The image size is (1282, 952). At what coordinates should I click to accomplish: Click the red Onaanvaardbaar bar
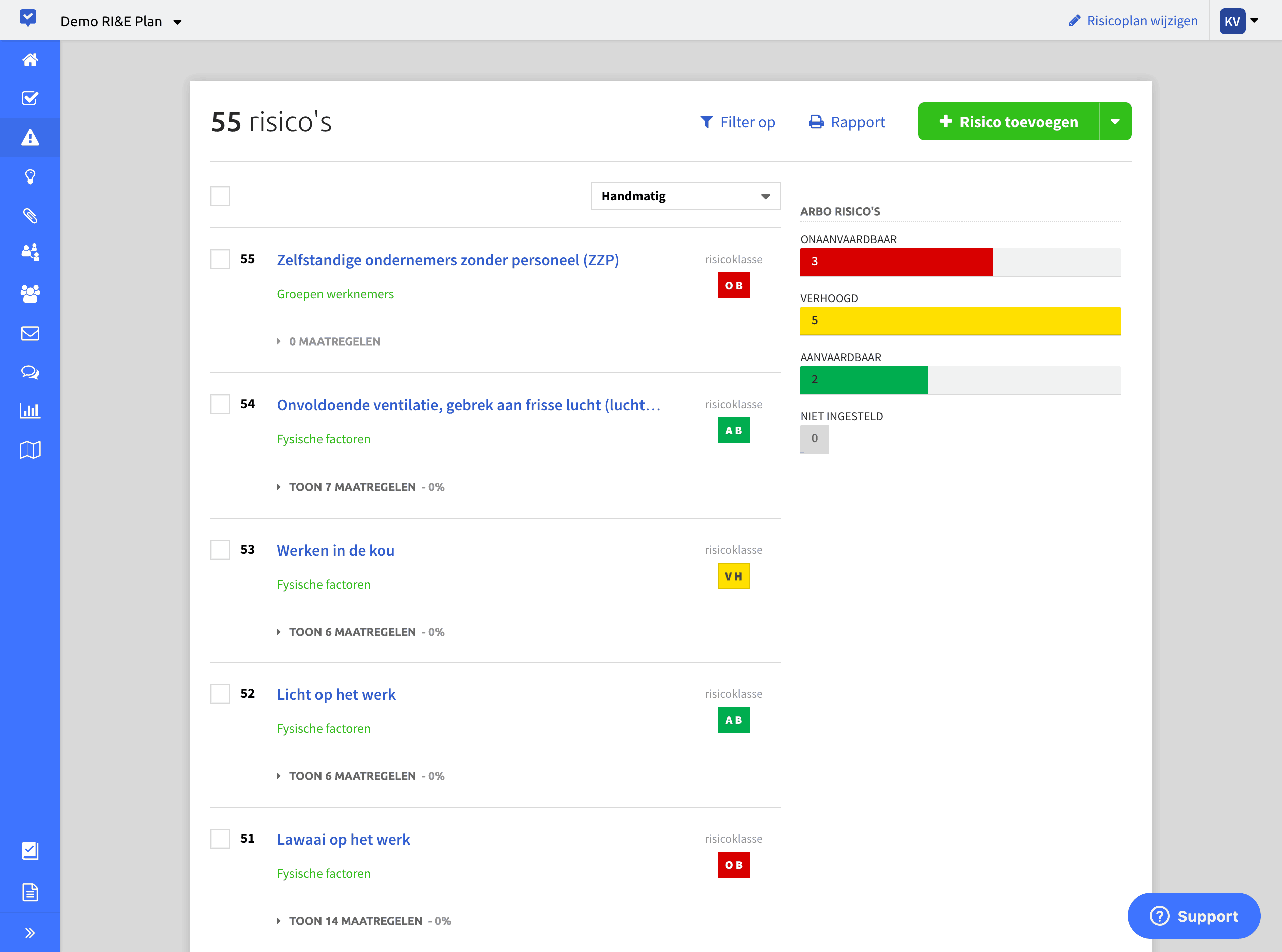(896, 262)
